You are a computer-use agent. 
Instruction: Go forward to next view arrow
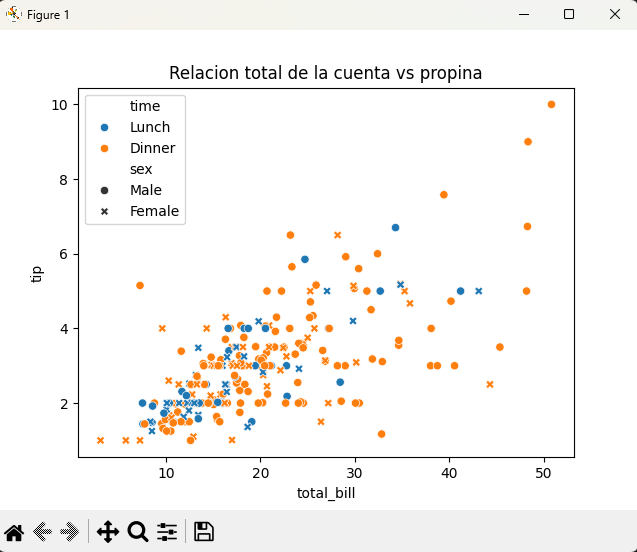(69, 531)
